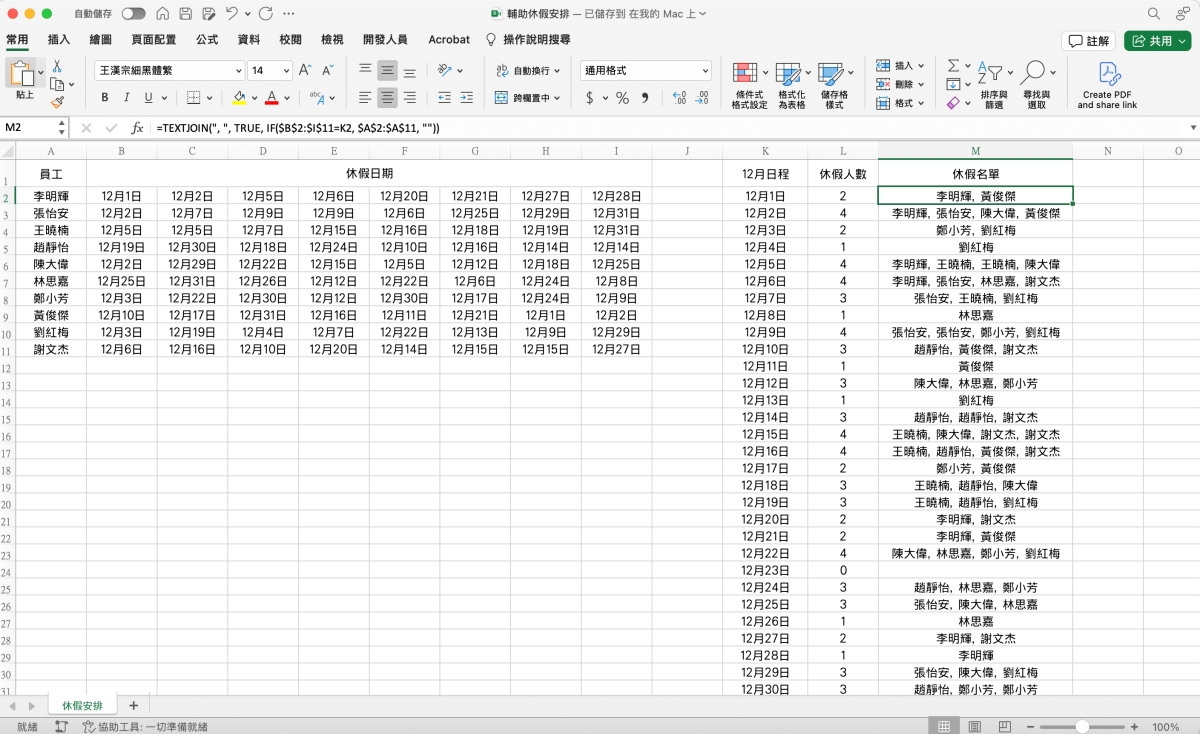Click the percent style icon
Screen dimensions: 1200x734
622,98
